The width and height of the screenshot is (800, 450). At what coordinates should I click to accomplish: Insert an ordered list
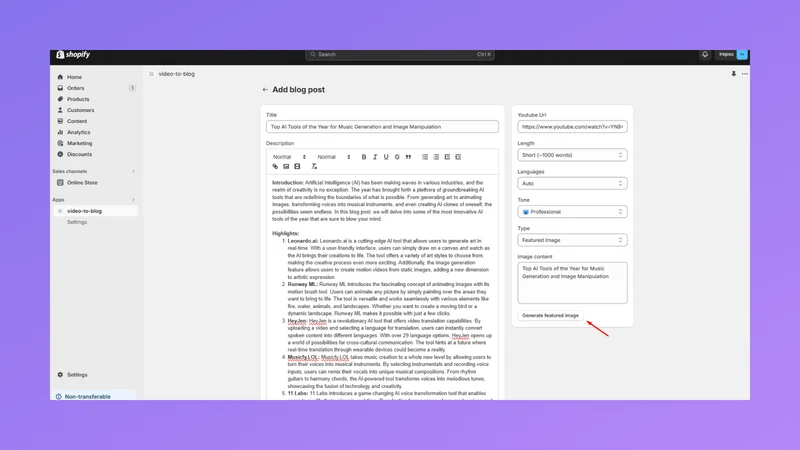tap(424, 157)
